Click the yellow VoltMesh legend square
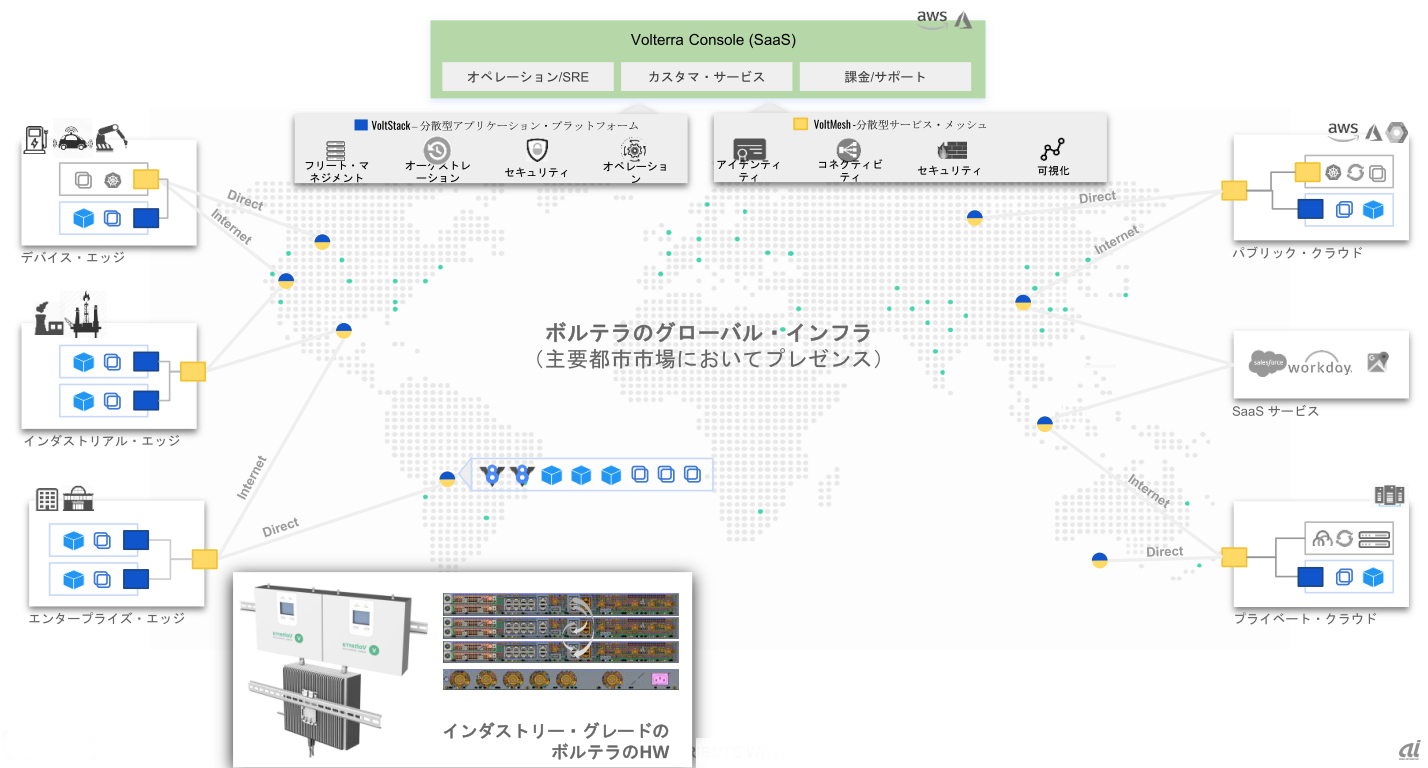Screen dimensions: 1428x768 800,125
